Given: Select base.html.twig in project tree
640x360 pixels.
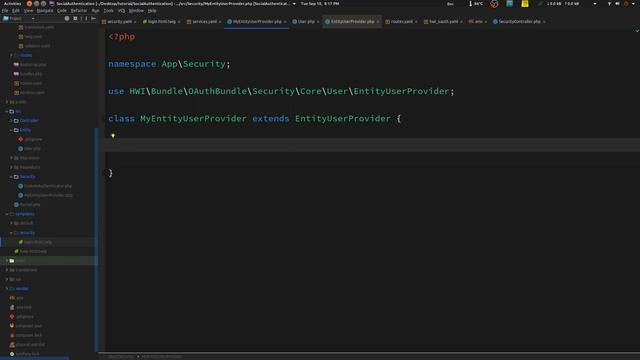Looking at the screenshot, I should coord(31,251).
